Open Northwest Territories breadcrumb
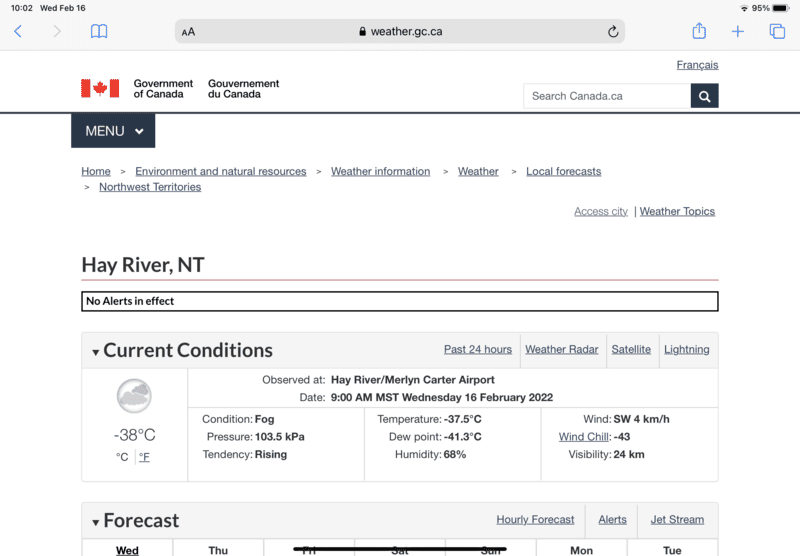The image size is (800, 556). (x=150, y=187)
